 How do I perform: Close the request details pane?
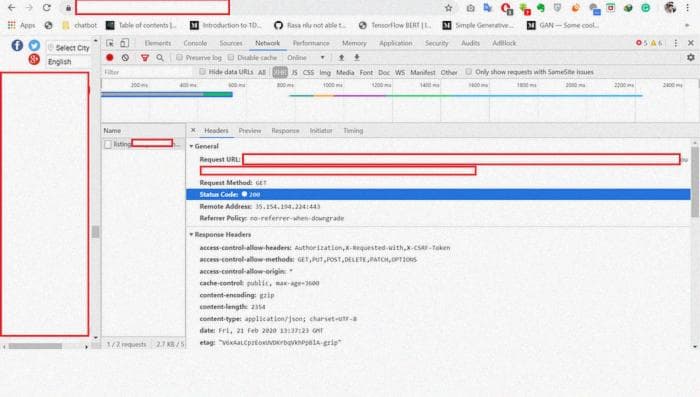[x=193, y=130]
